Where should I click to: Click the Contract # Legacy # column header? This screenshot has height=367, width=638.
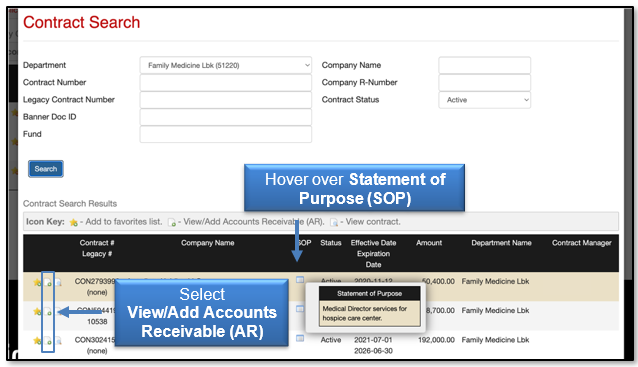[97, 248]
